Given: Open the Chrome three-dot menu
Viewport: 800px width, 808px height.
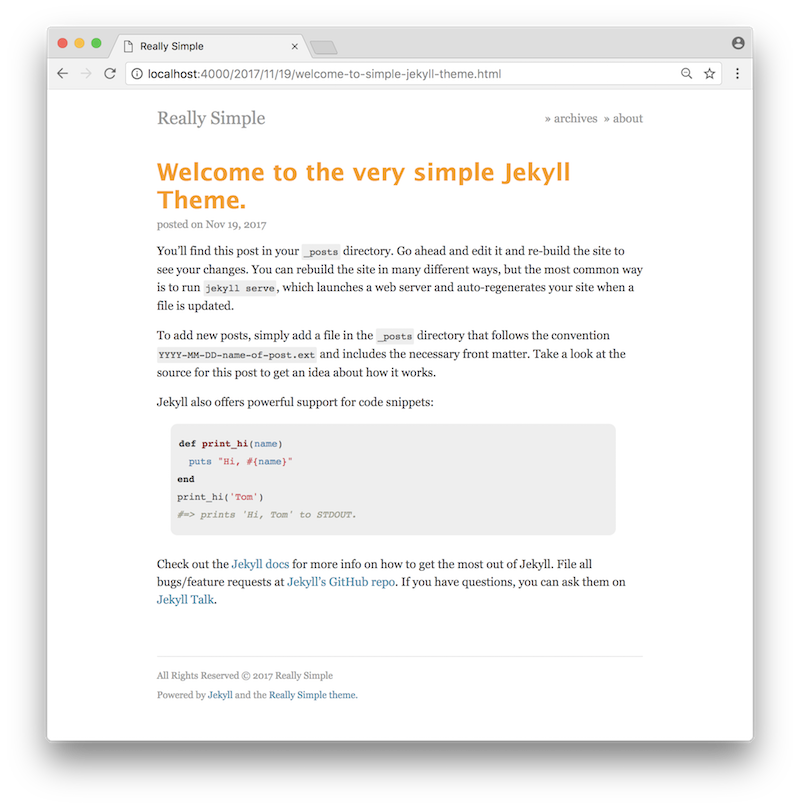Looking at the screenshot, I should (x=738, y=74).
